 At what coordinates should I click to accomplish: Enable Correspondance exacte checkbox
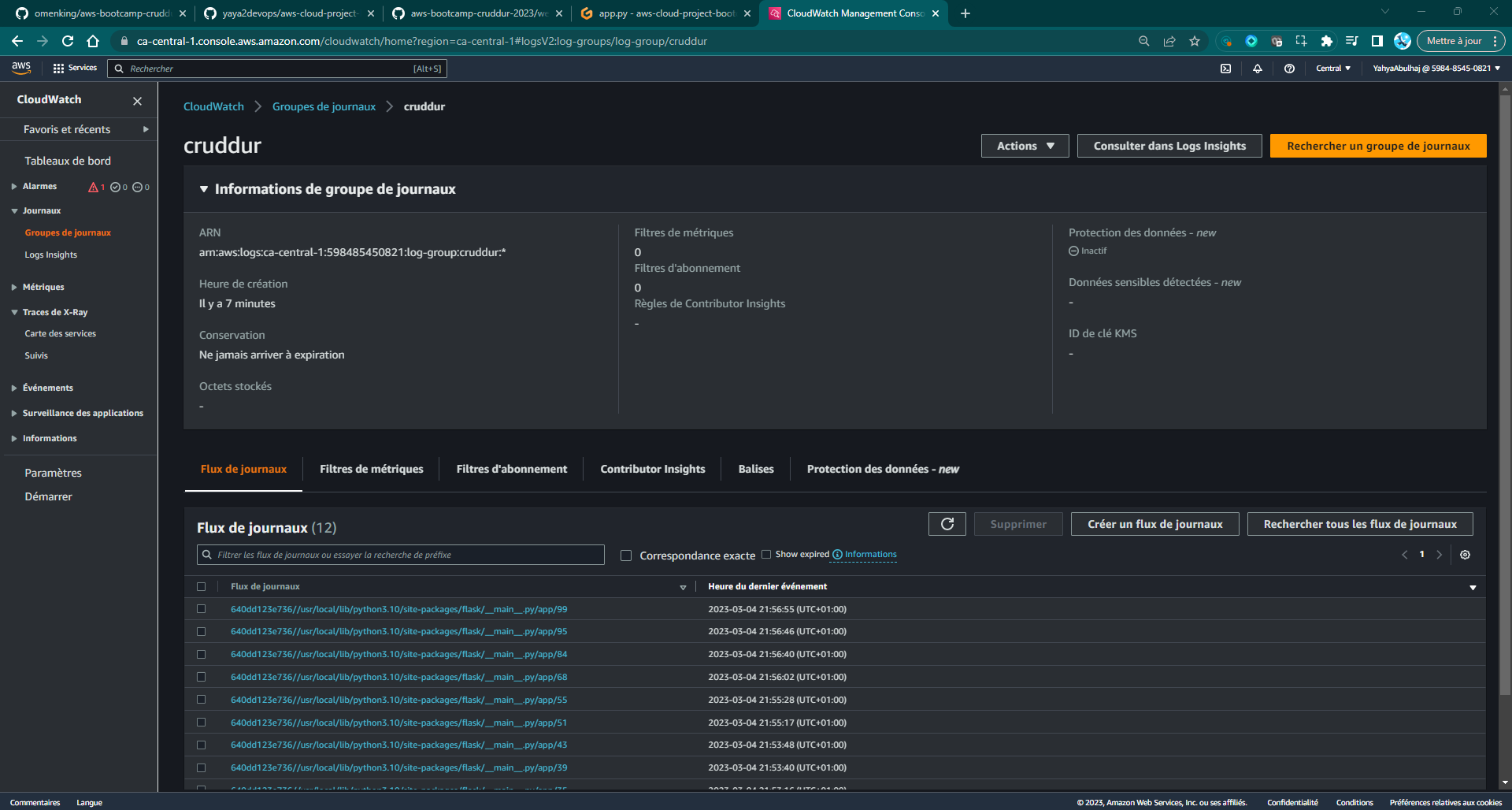[626, 555]
